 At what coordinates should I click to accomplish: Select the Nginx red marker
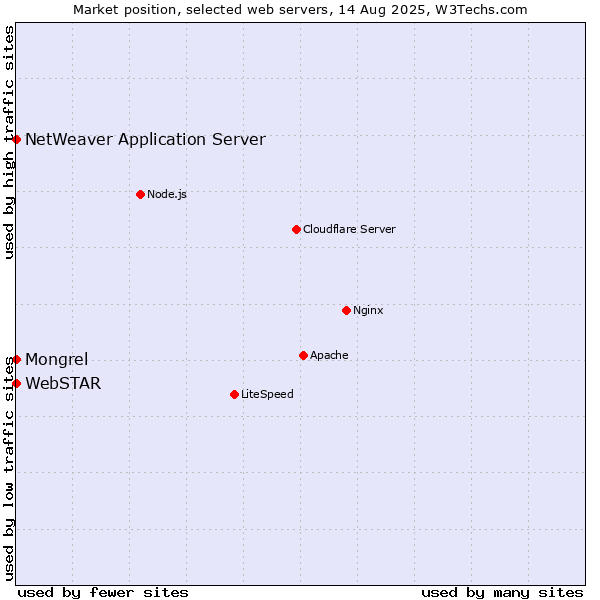346,310
